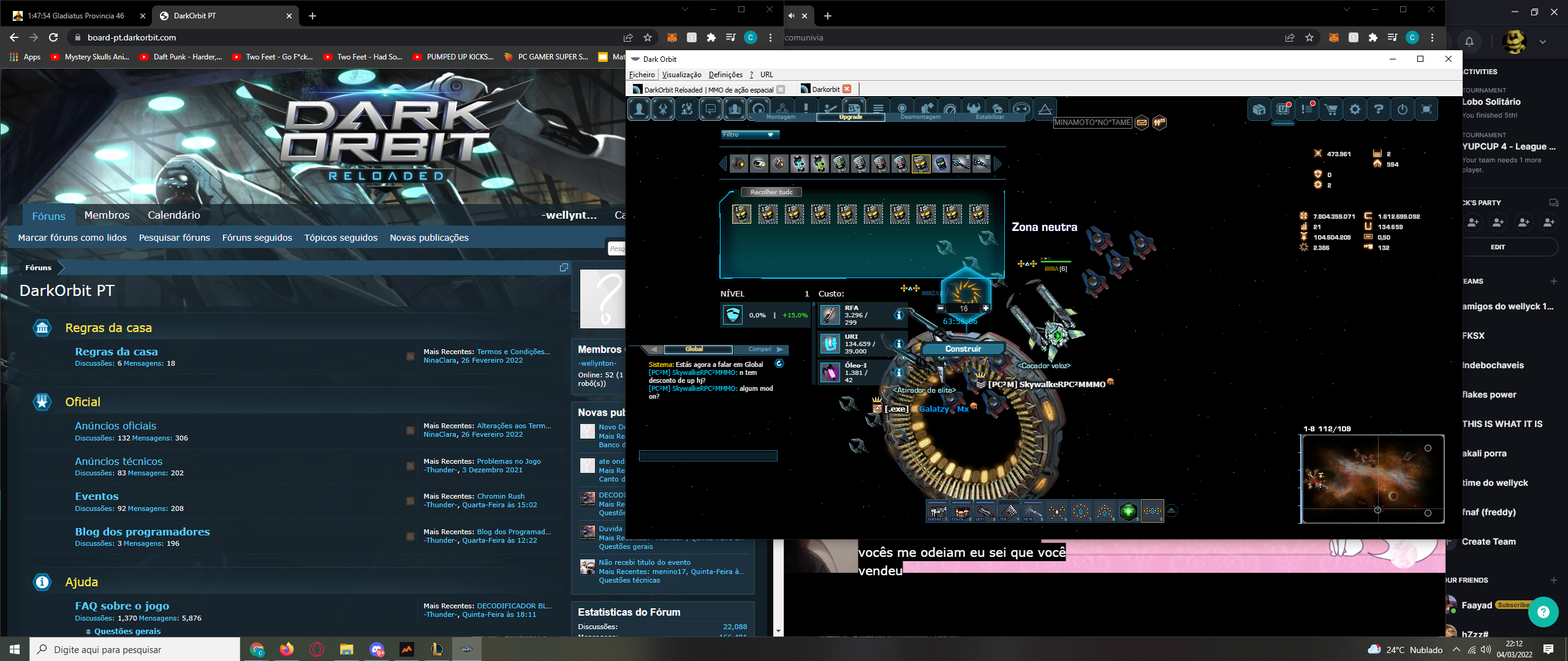Image resolution: width=1568 pixels, height=661 pixels.
Task: Click the chat message input field
Action: [708, 456]
